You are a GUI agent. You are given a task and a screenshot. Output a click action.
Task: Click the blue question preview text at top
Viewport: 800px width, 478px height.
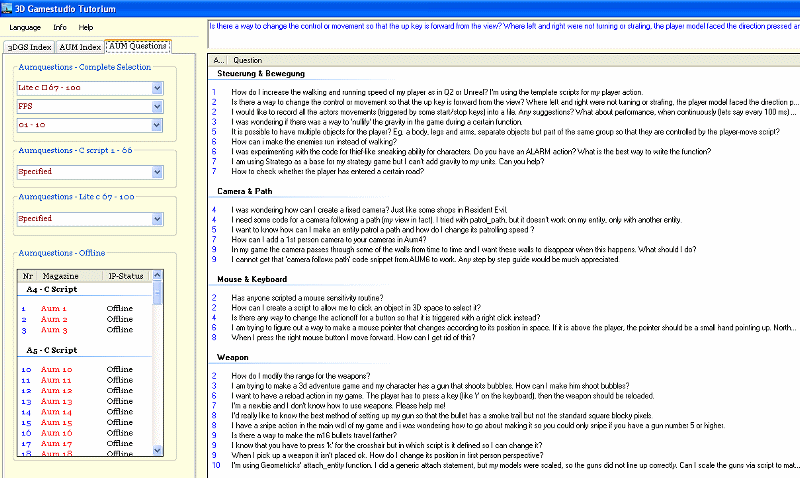pyautogui.click(x=504, y=27)
